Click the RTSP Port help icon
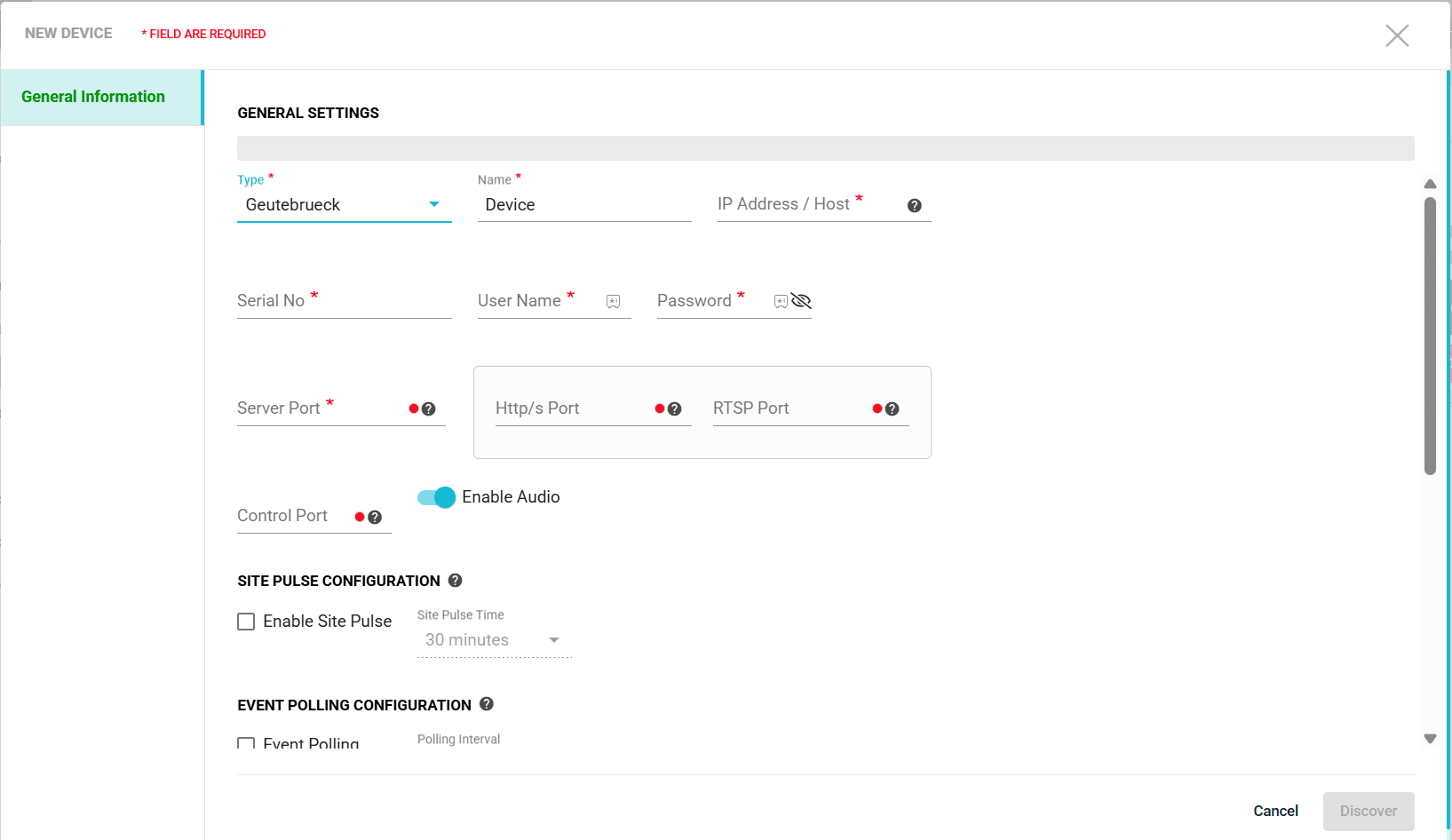The image size is (1452, 840). tap(893, 409)
